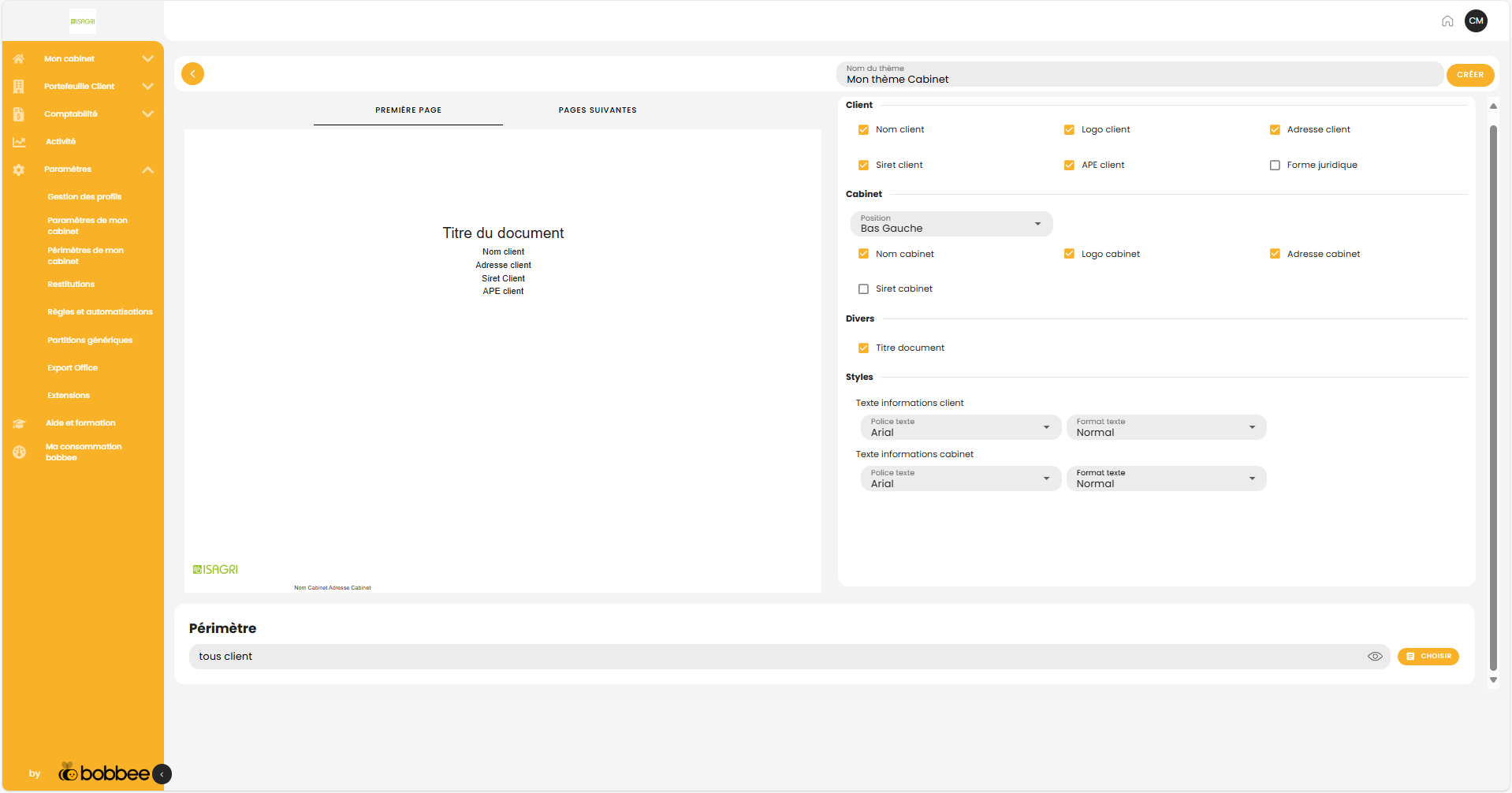Screen dimensions: 1512x793
Task: Toggle the Titre document checkbox
Action: click(x=863, y=348)
